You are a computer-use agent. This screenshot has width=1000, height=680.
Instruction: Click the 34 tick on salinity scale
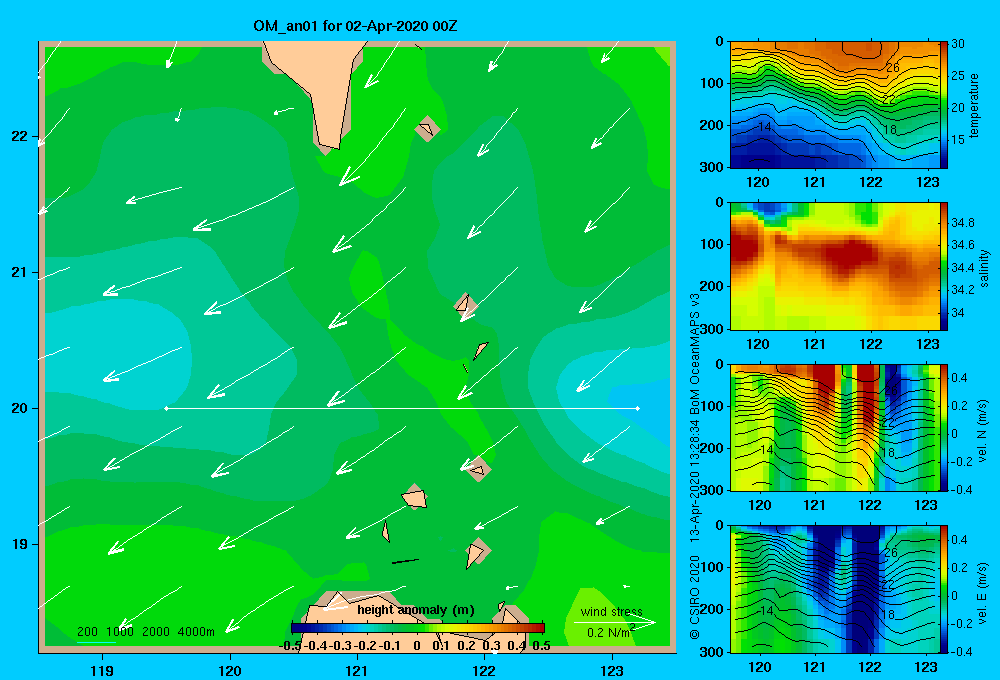click(958, 313)
